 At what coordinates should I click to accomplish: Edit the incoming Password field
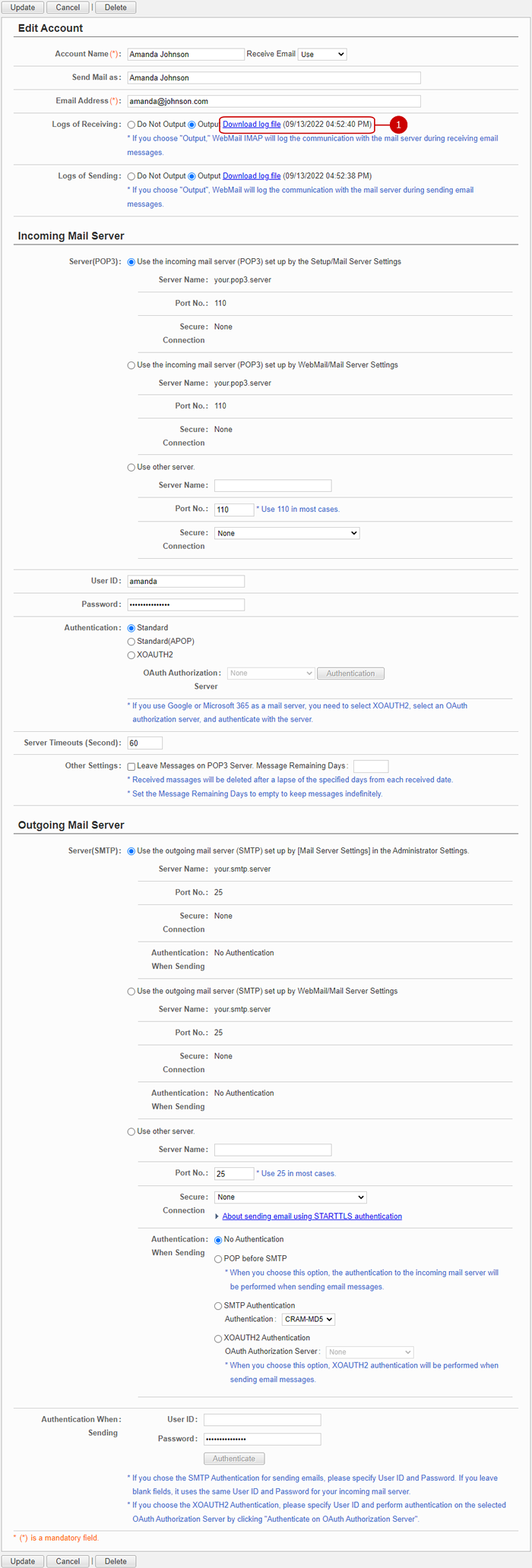(185, 604)
